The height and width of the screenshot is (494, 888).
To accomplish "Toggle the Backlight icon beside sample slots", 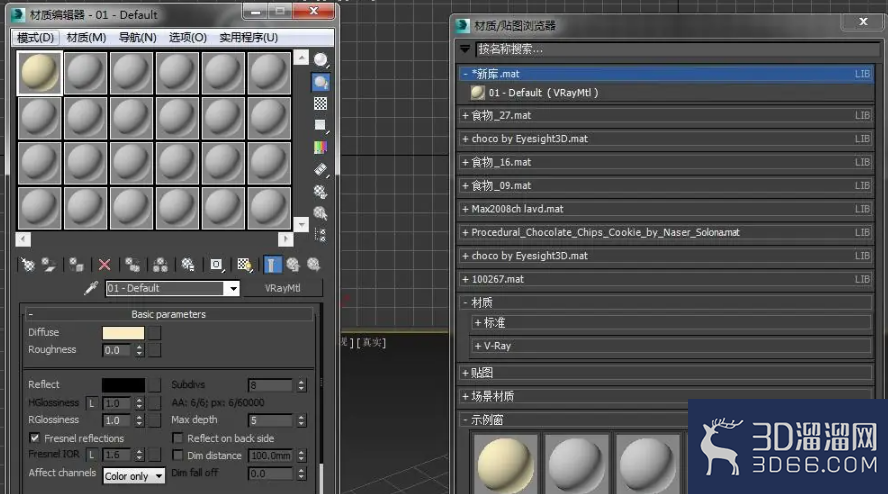I will [321, 82].
